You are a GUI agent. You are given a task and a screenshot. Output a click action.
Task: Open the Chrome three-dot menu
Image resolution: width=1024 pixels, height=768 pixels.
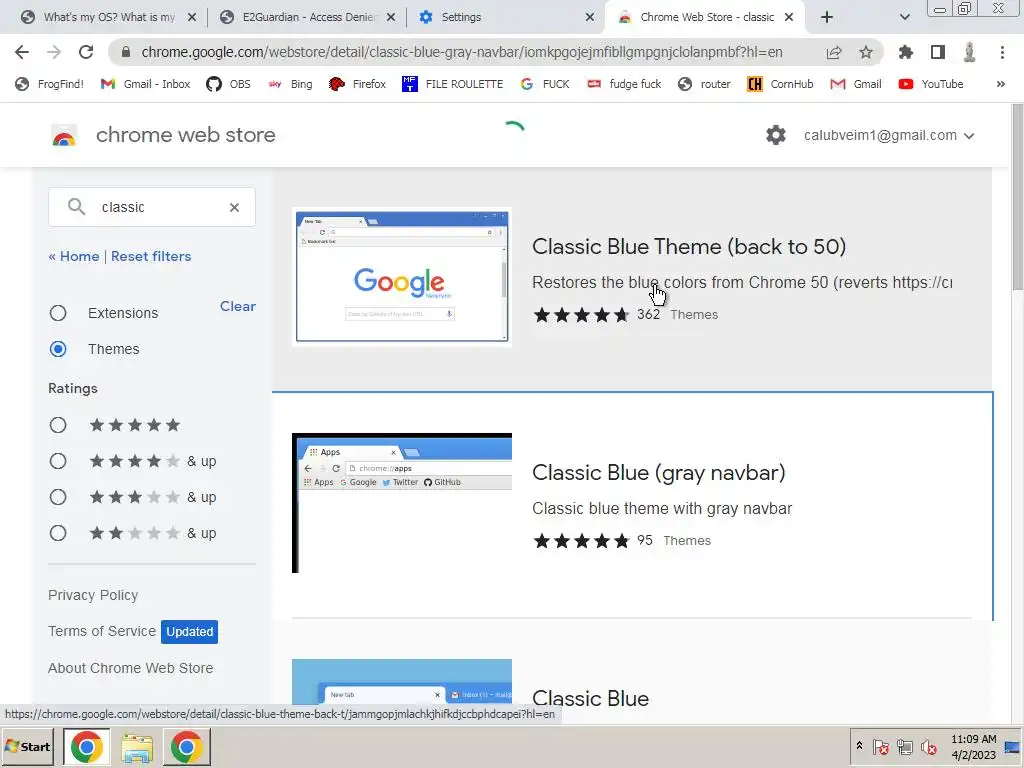click(x=1002, y=52)
